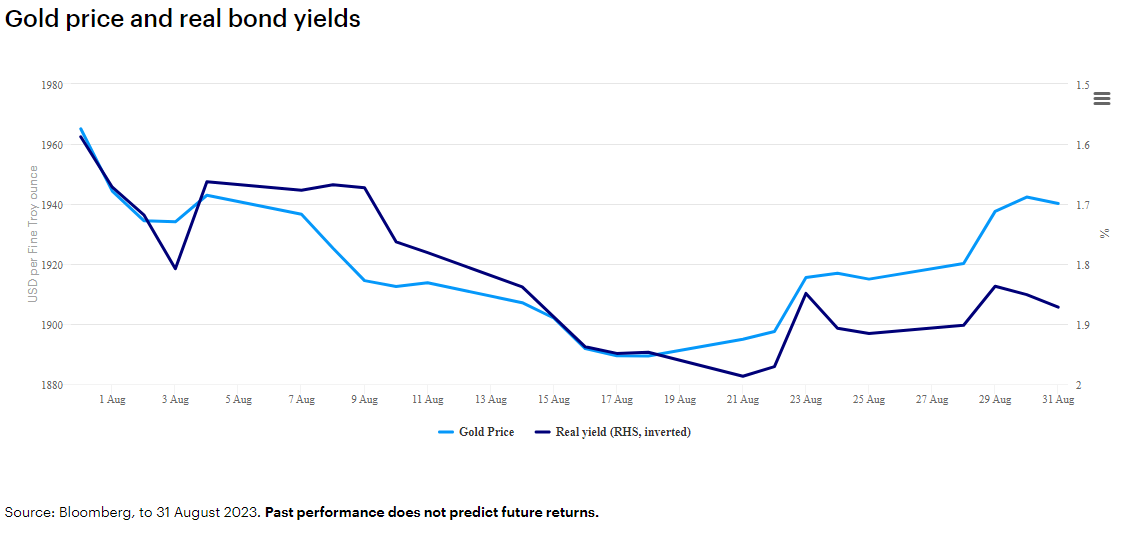Open the chart hamburger context menu
The image size is (1135, 535).
click(1102, 98)
